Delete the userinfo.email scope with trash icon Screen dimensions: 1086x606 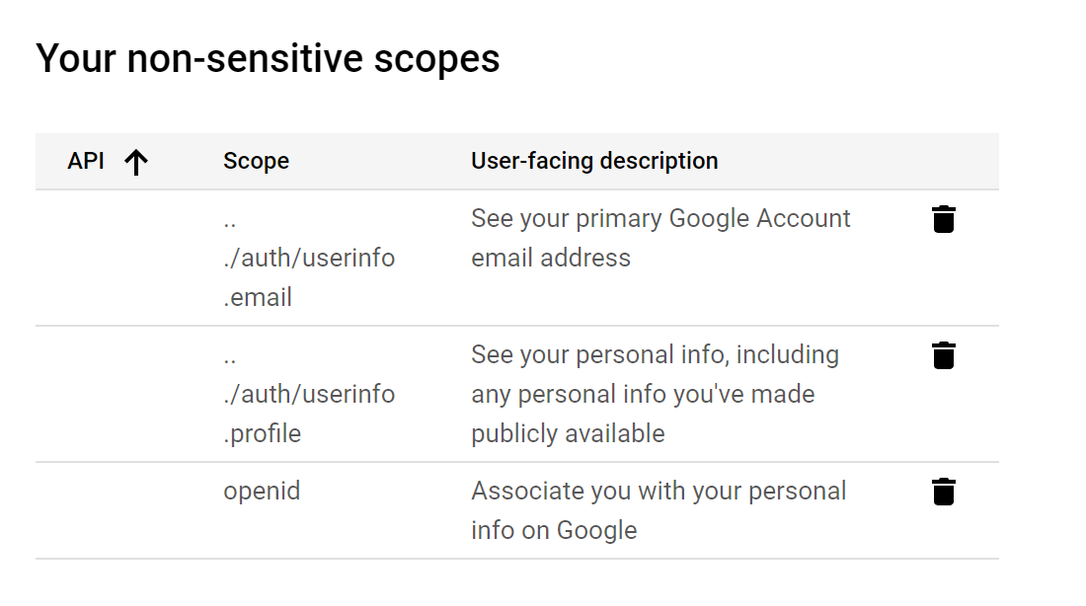tap(943, 219)
